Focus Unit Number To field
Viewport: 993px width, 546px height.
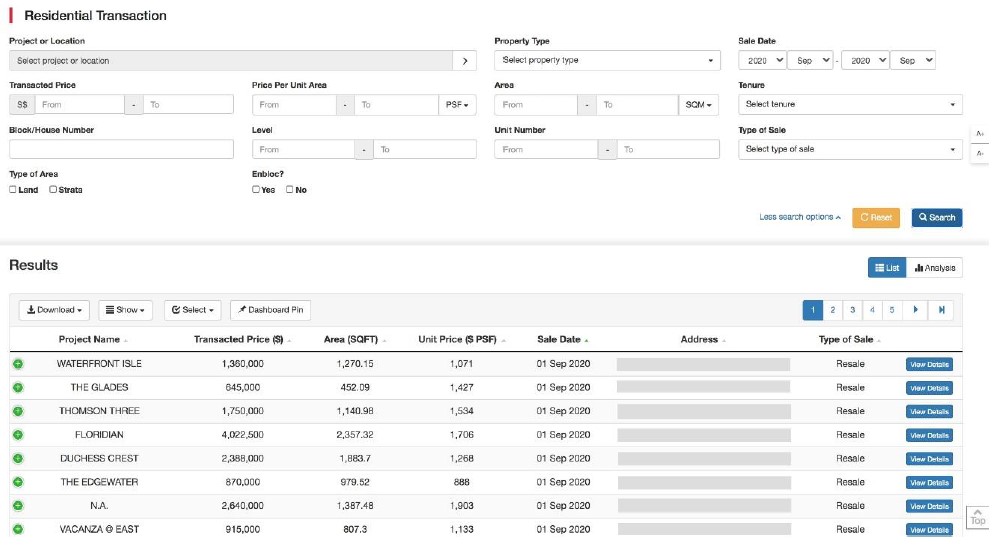(668, 149)
